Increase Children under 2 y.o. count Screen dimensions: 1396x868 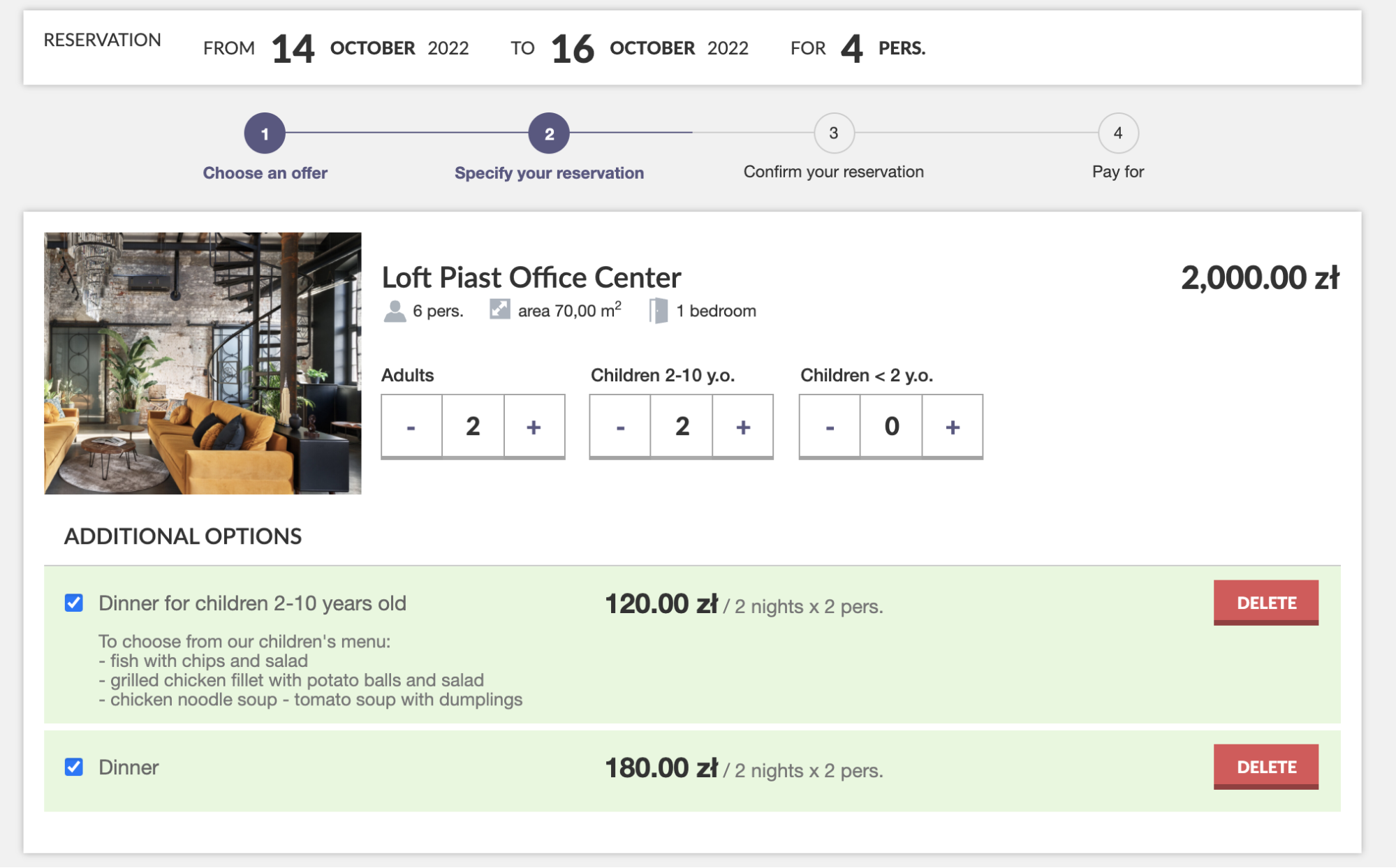953,426
